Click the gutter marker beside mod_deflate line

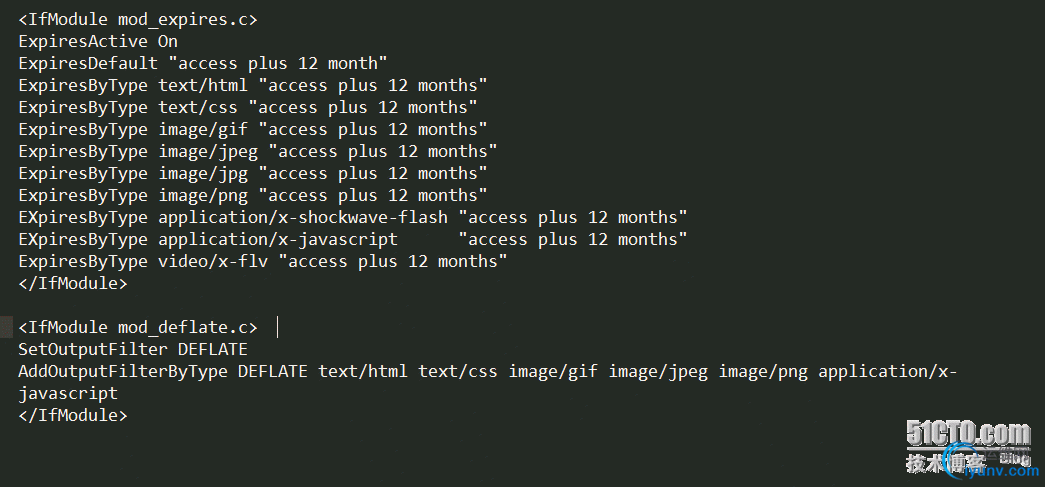point(6,328)
